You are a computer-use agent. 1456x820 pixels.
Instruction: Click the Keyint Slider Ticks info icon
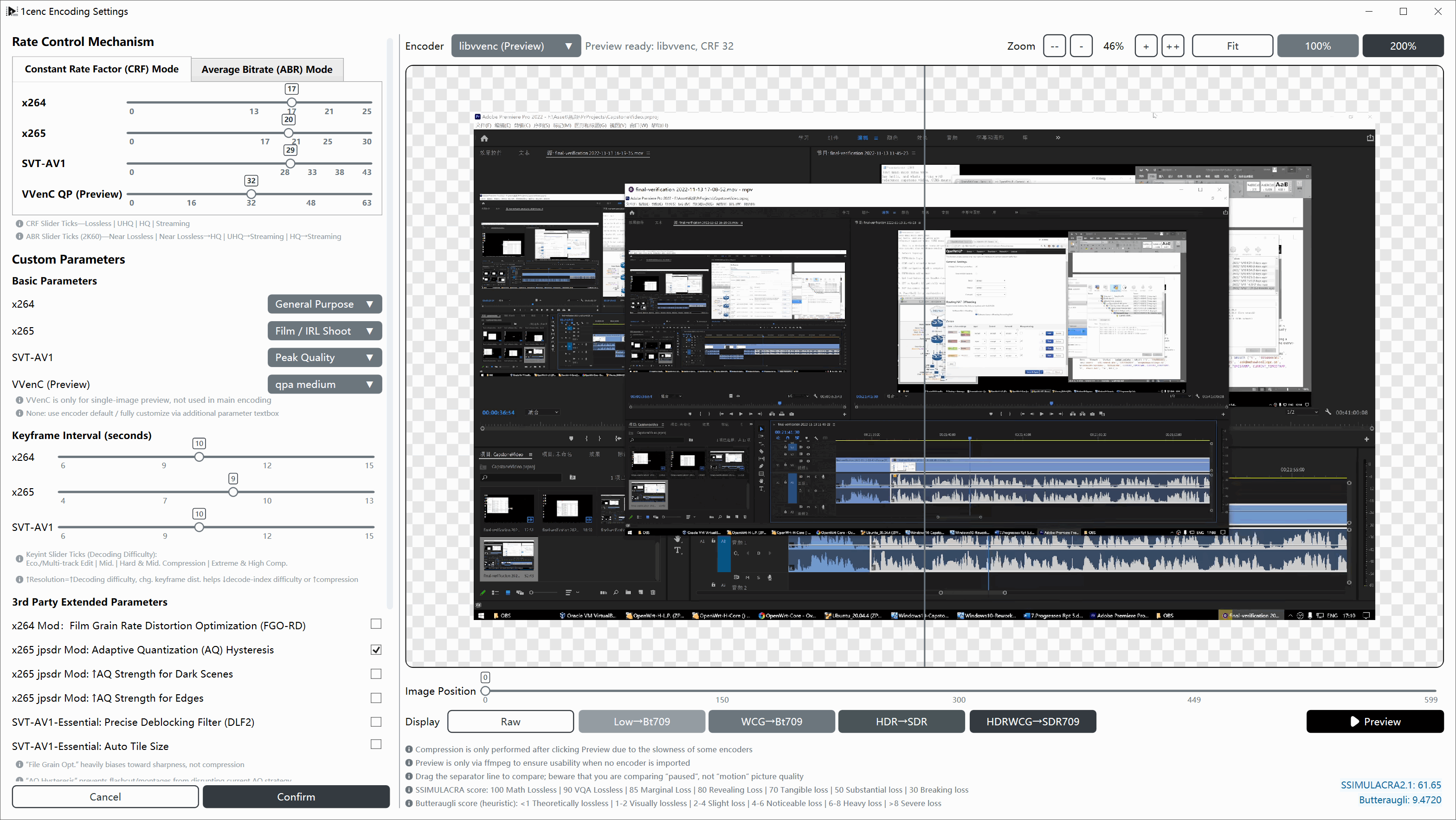19,558
